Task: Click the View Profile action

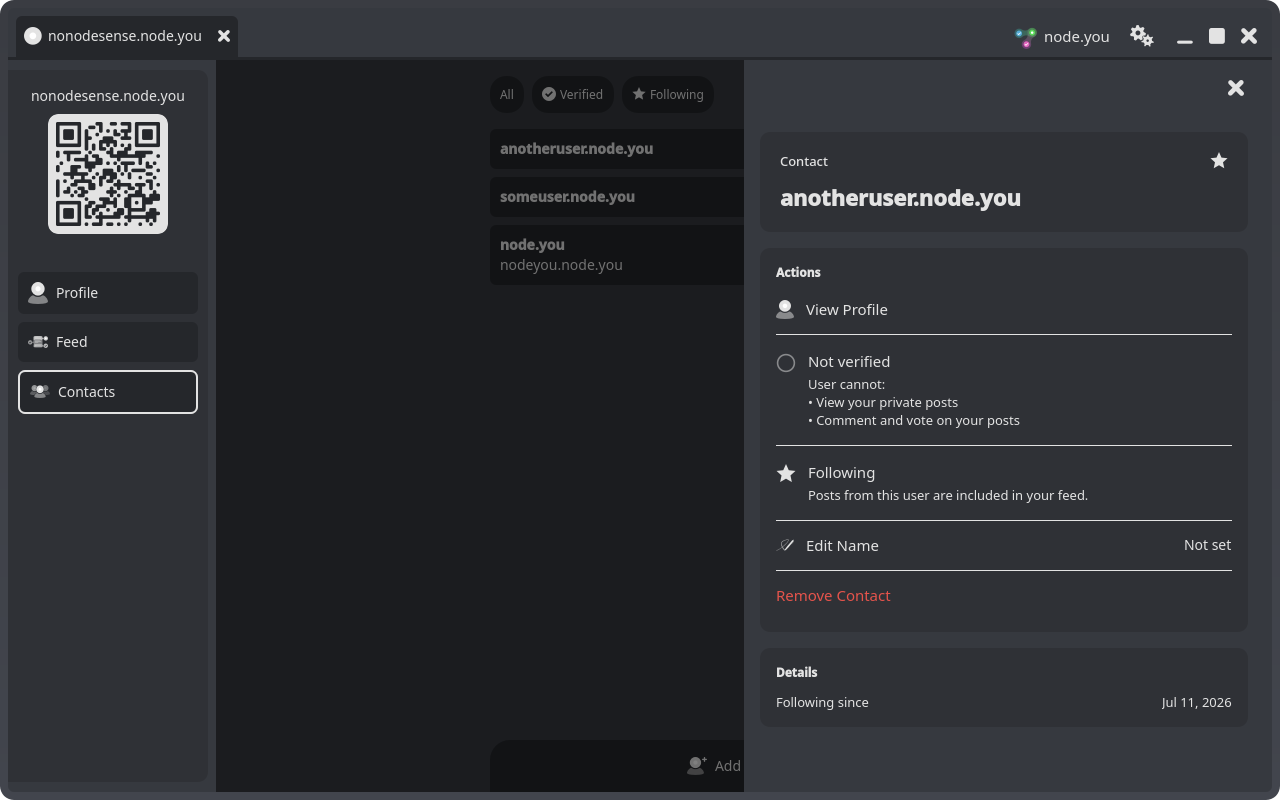Action: 1004,310
